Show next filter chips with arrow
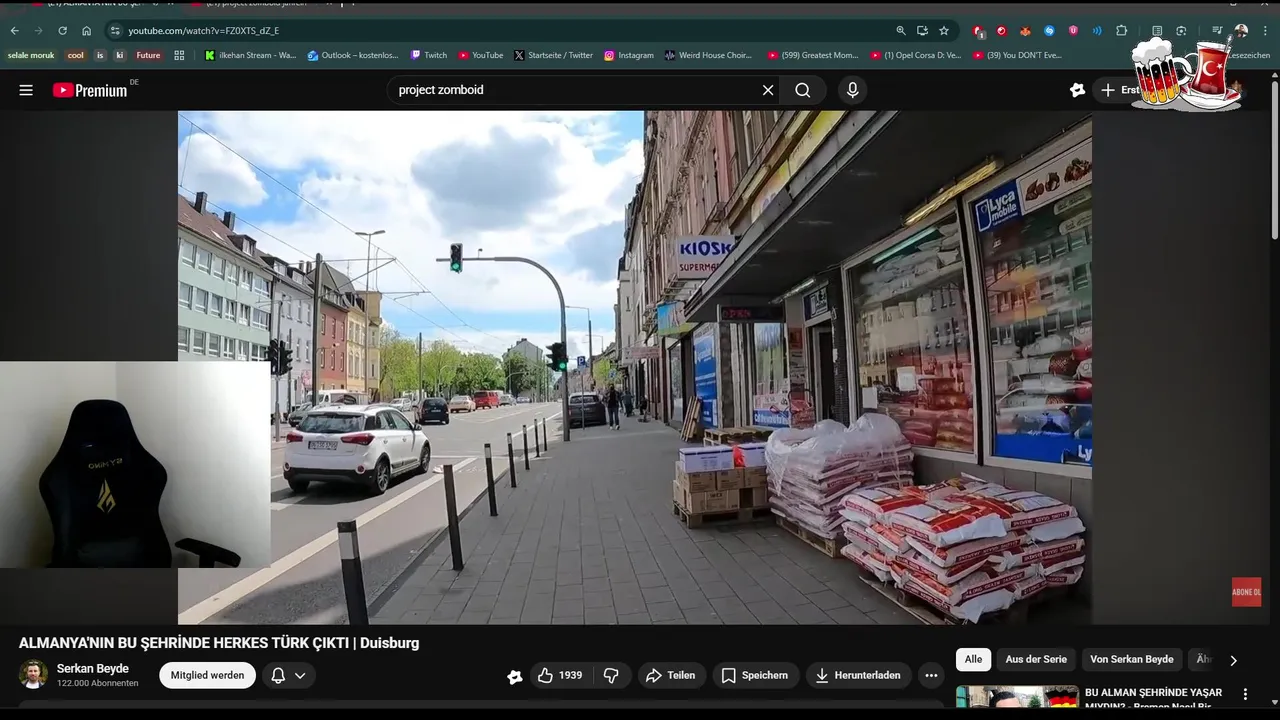1280x720 pixels. pos(1233,660)
